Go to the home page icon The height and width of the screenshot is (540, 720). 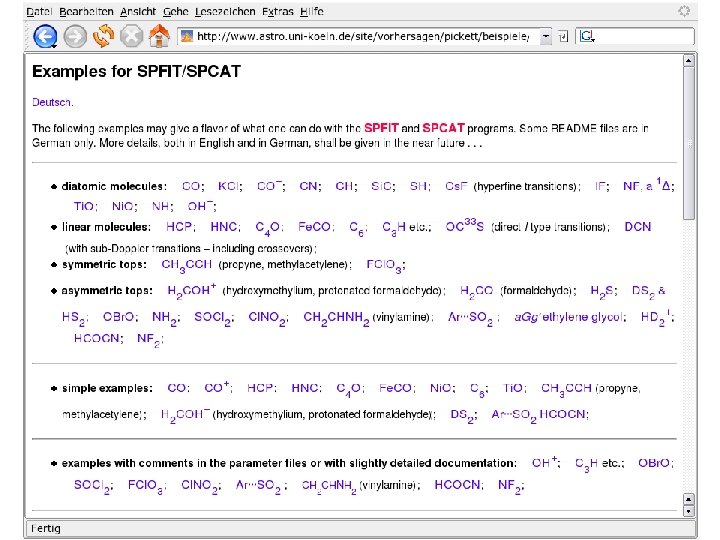click(159, 36)
